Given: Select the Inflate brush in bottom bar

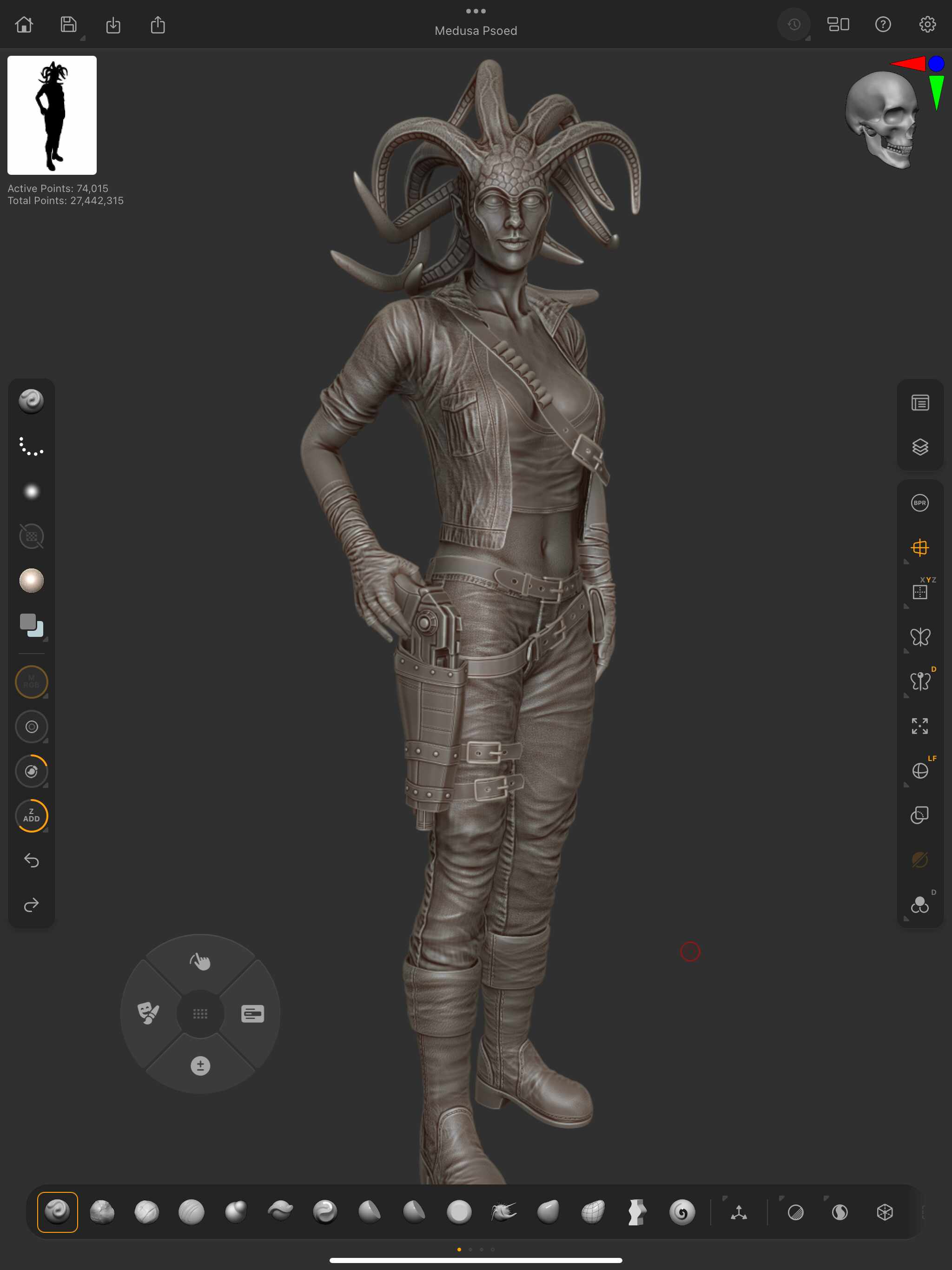Looking at the screenshot, I should pos(236,1211).
